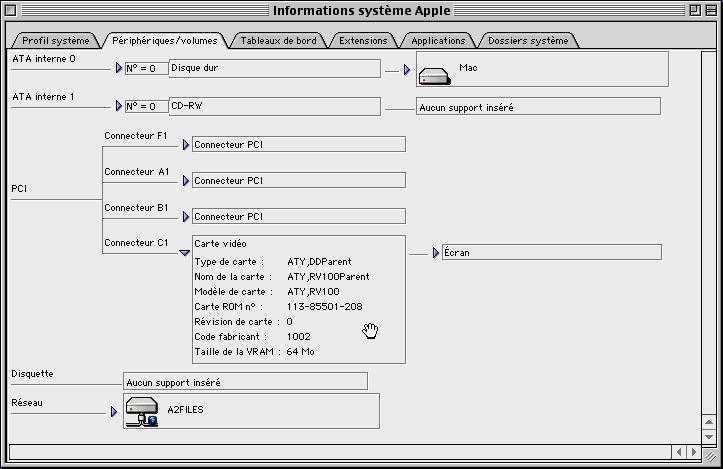Expand the CD-RW device triangle

click(x=119, y=106)
